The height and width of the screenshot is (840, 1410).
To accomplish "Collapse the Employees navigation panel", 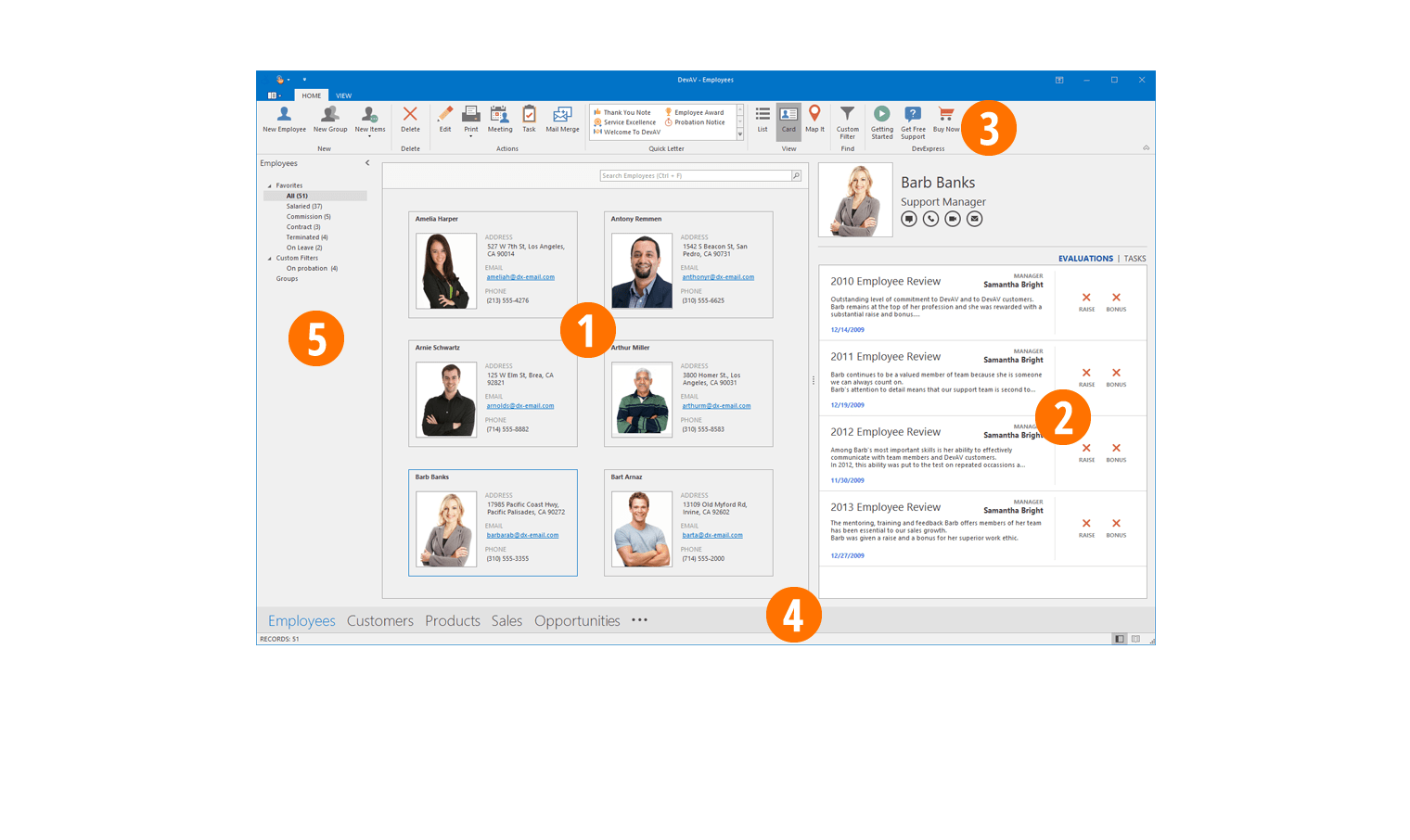I will (367, 163).
